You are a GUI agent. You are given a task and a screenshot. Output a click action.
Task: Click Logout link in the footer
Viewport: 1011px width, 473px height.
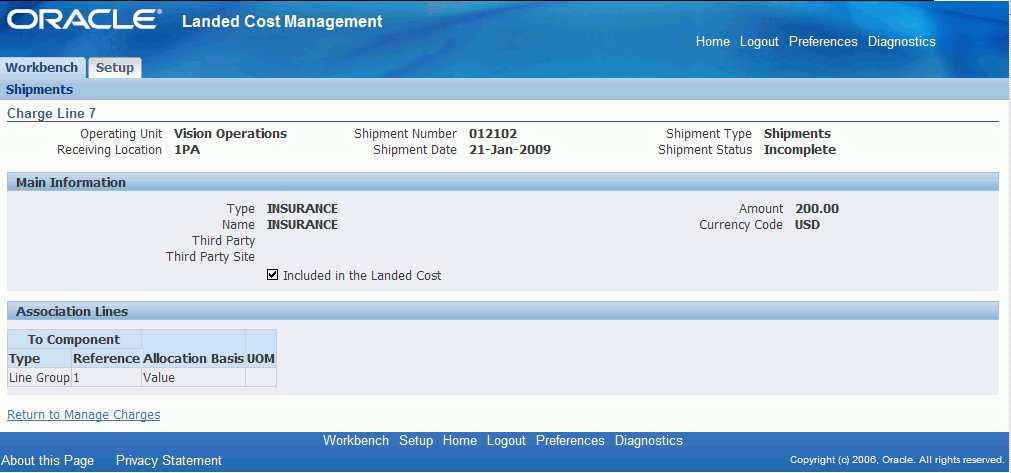tap(506, 441)
